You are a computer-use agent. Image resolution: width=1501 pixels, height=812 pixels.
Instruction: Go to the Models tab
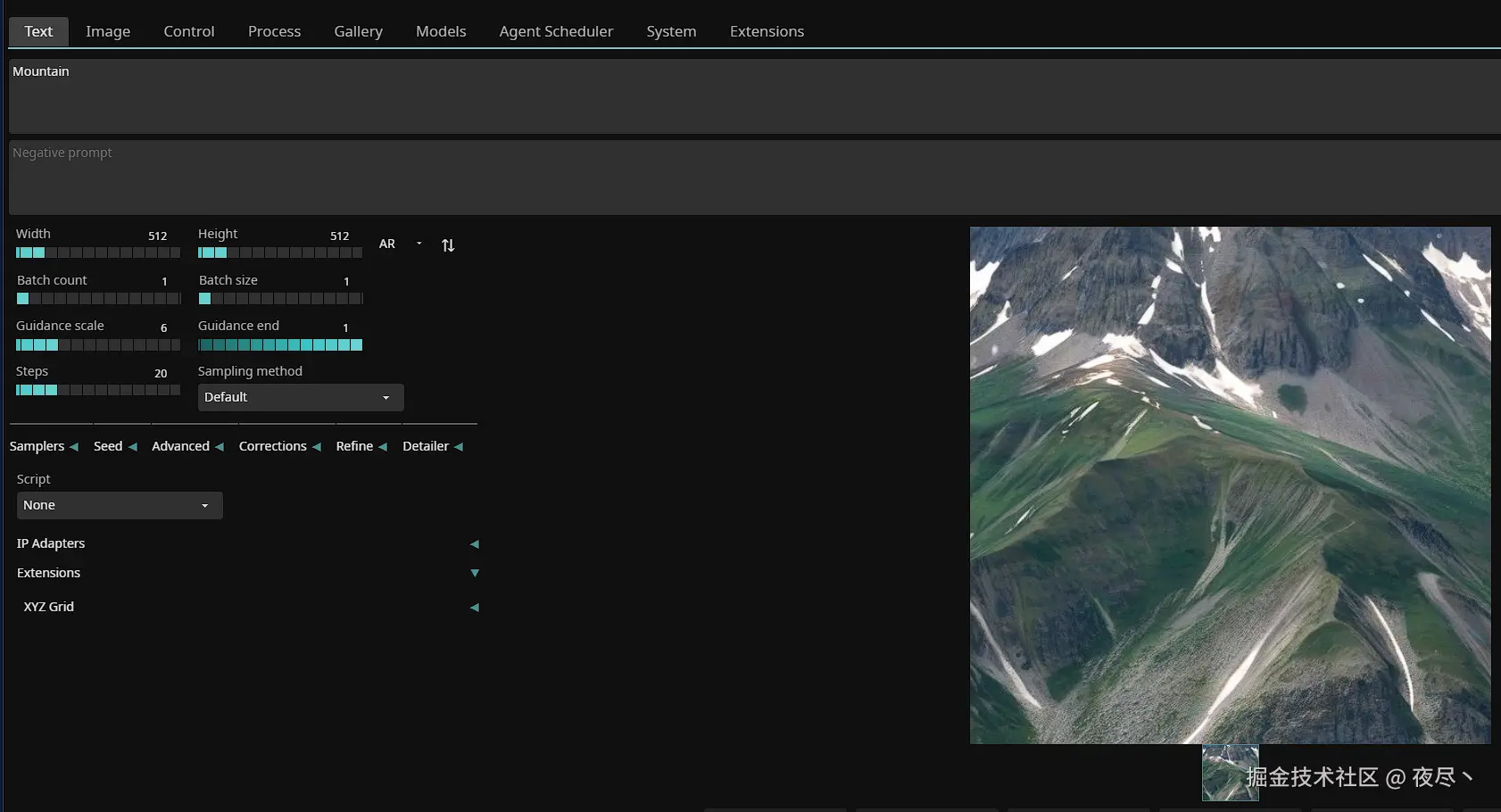[441, 31]
